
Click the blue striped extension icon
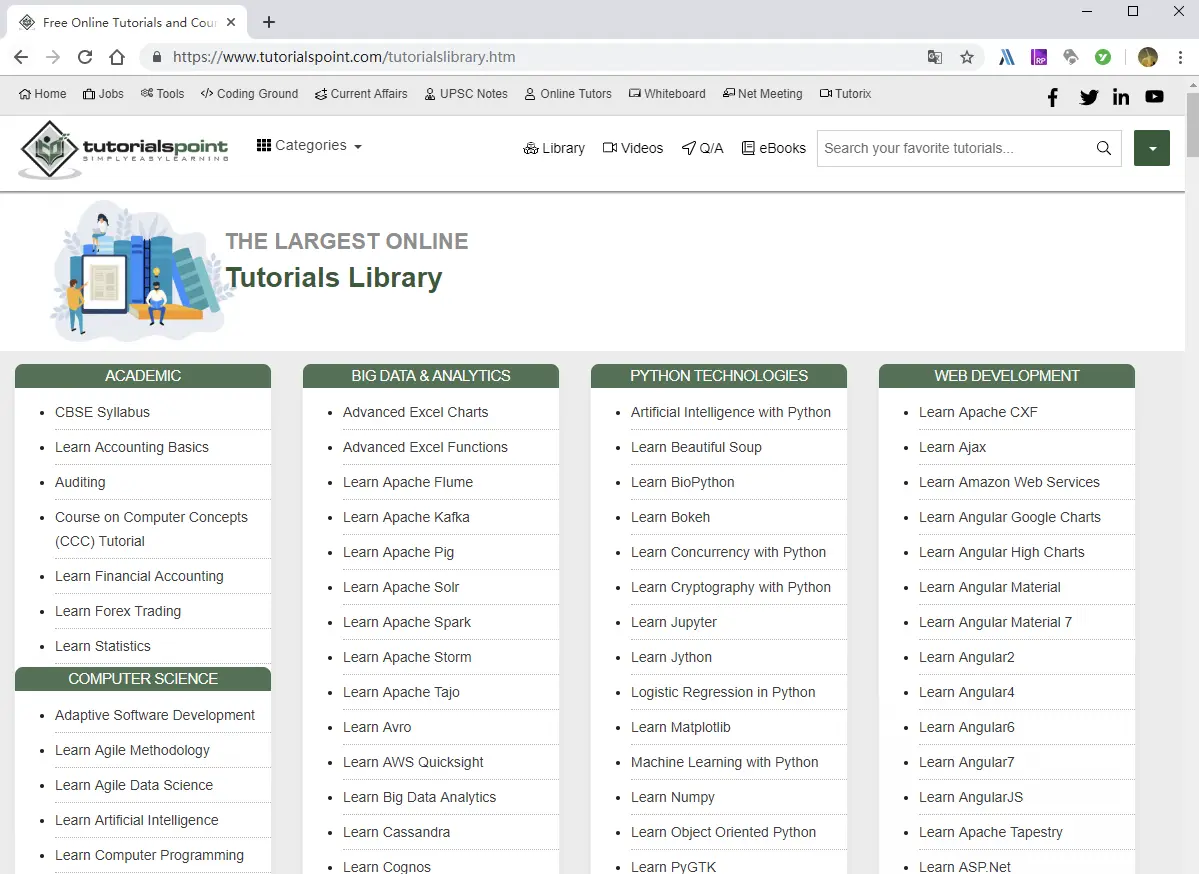coord(1007,57)
